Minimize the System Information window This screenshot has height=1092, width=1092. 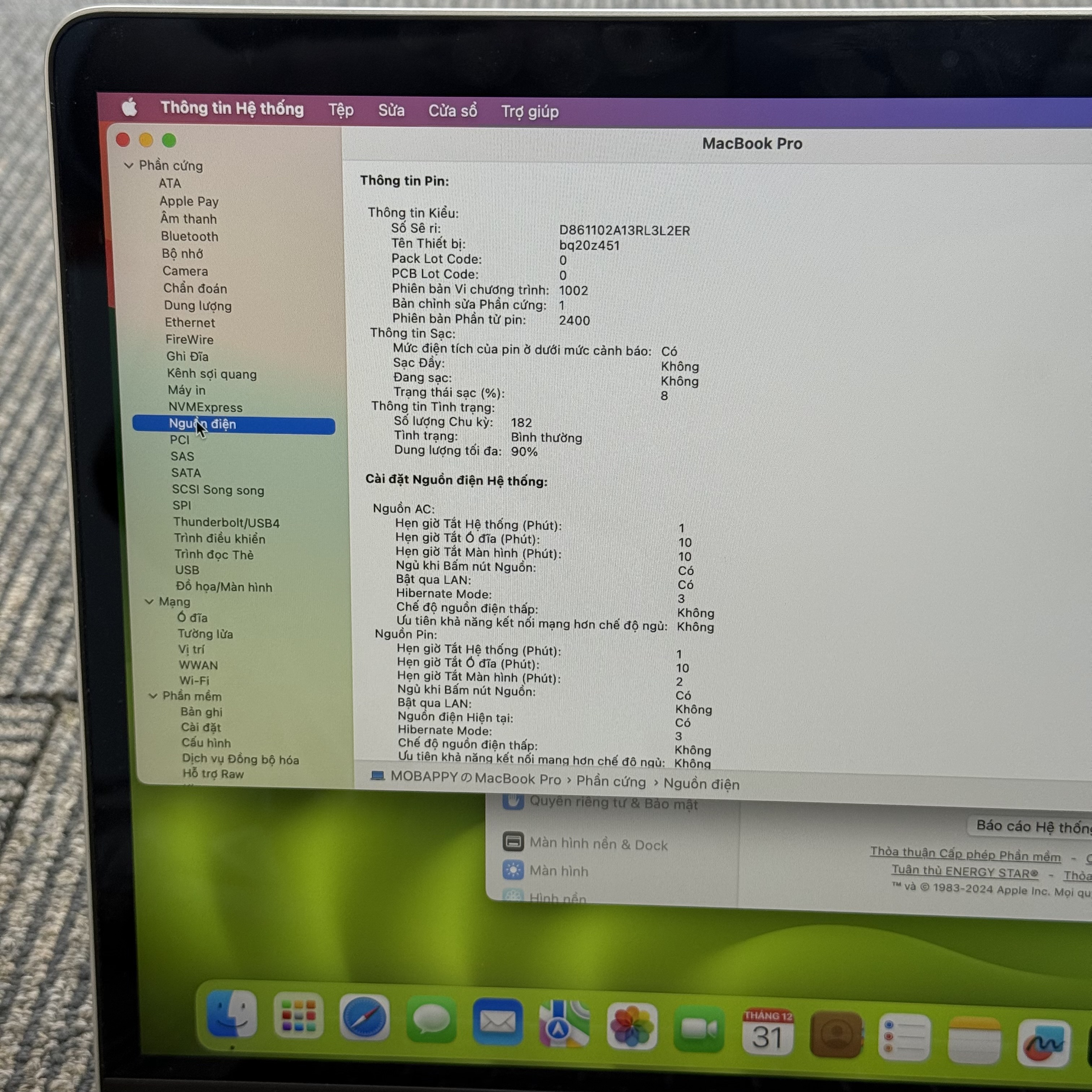[x=146, y=140]
